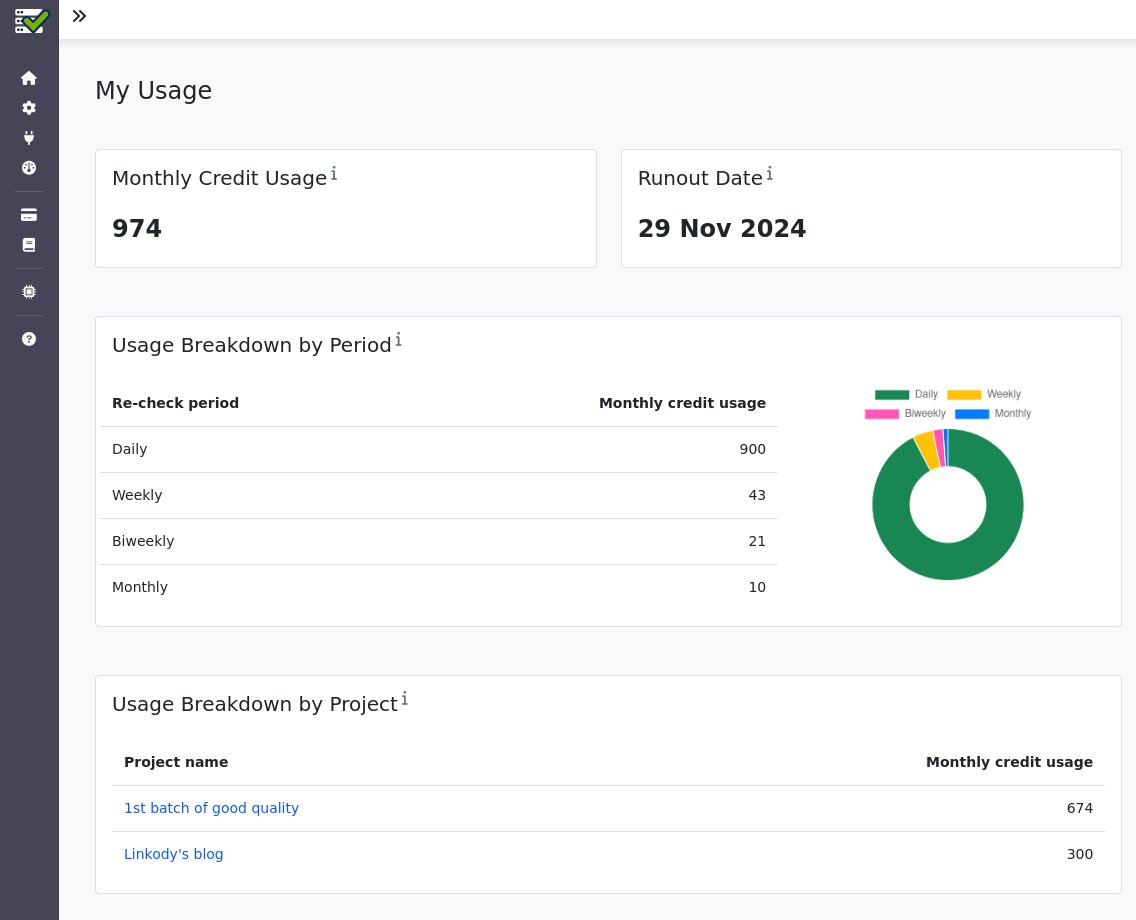Image resolution: width=1136 pixels, height=920 pixels.
Task: Open billing via the credit card icon
Action: 29,214
